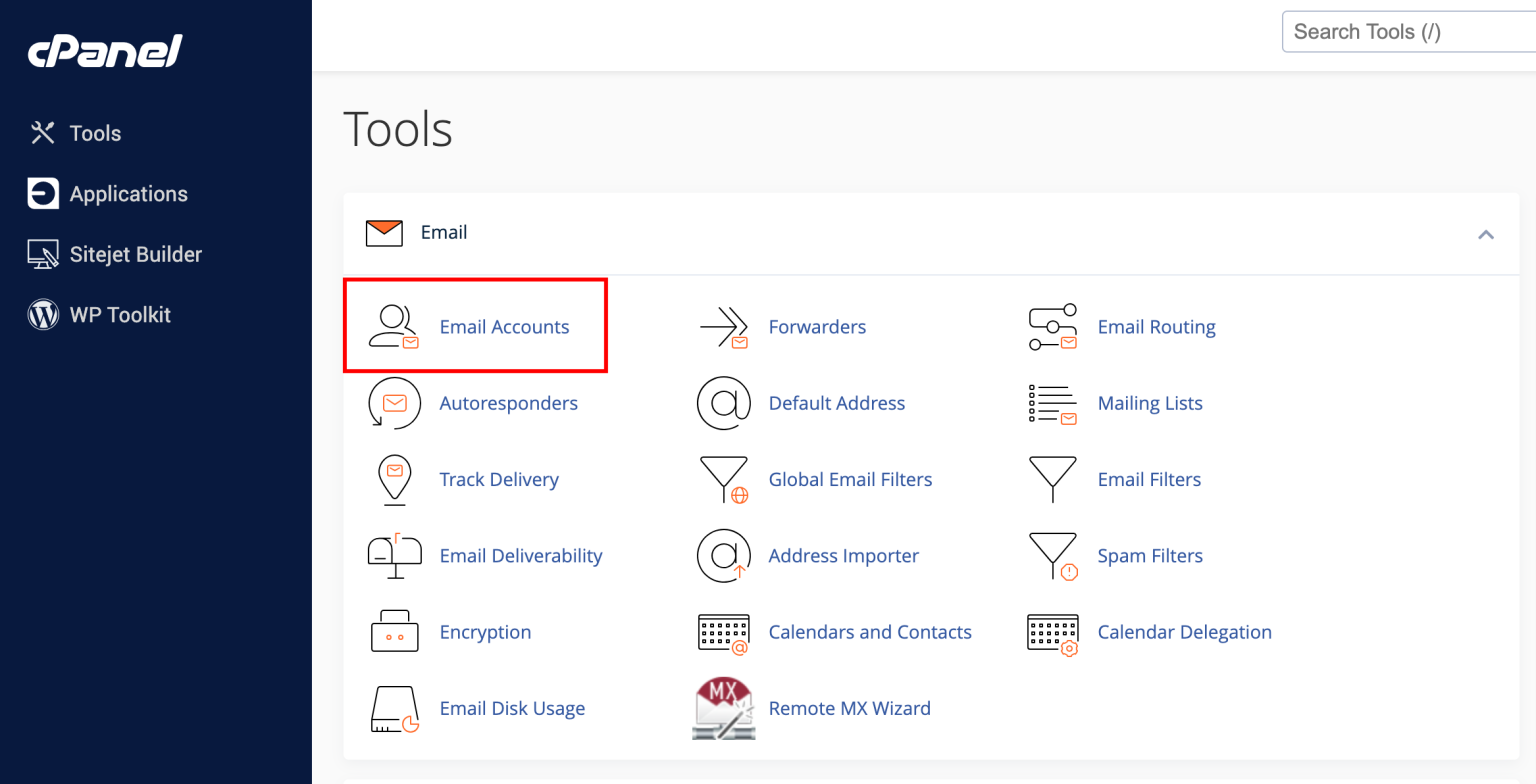Open the Spam Filters icon
The height and width of the screenshot is (784, 1536).
pos(1053,556)
